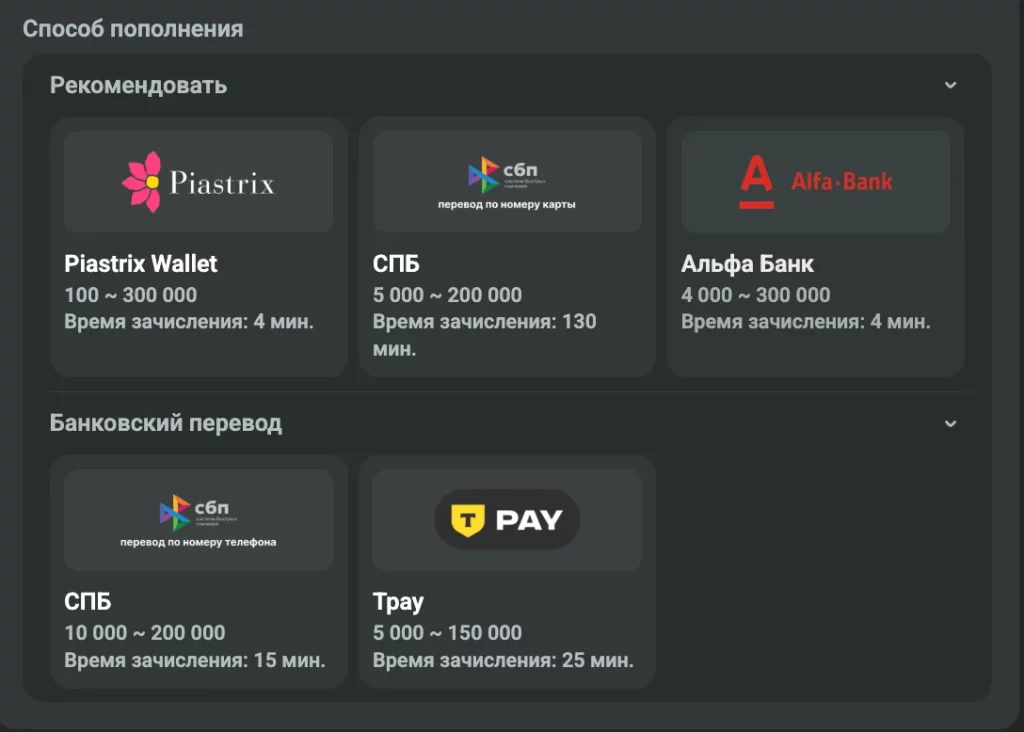Click СПБ title with 15 мин. crediting
1024x732 pixels.
tap(88, 602)
